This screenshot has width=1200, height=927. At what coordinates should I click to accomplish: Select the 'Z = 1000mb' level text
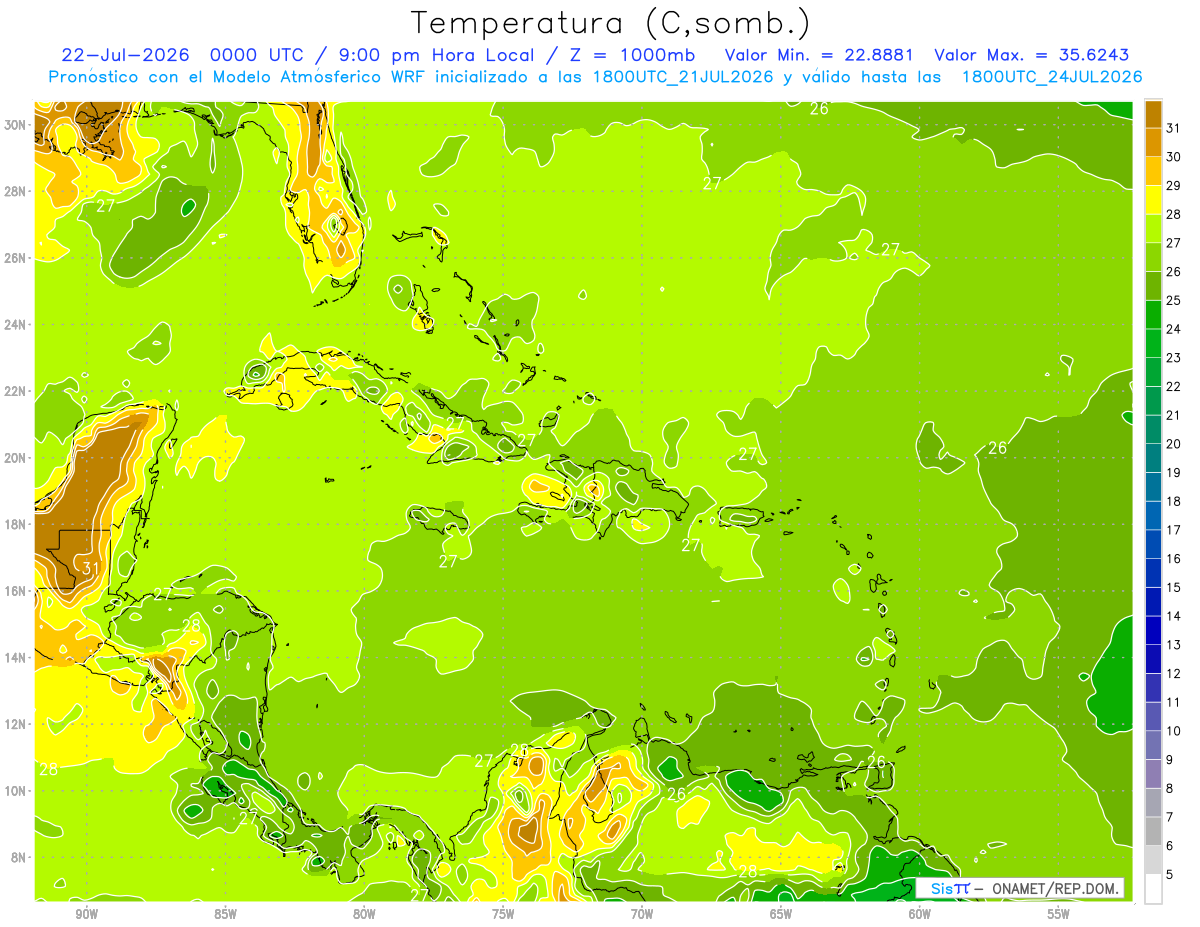coord(632,55)
